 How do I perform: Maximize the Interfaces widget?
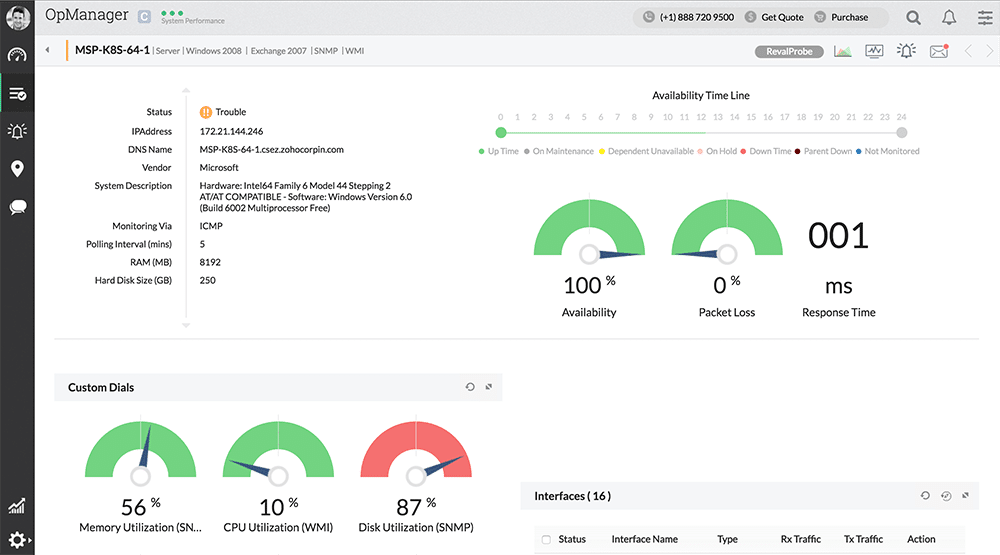pyautogui.click(x=966, y=495)
